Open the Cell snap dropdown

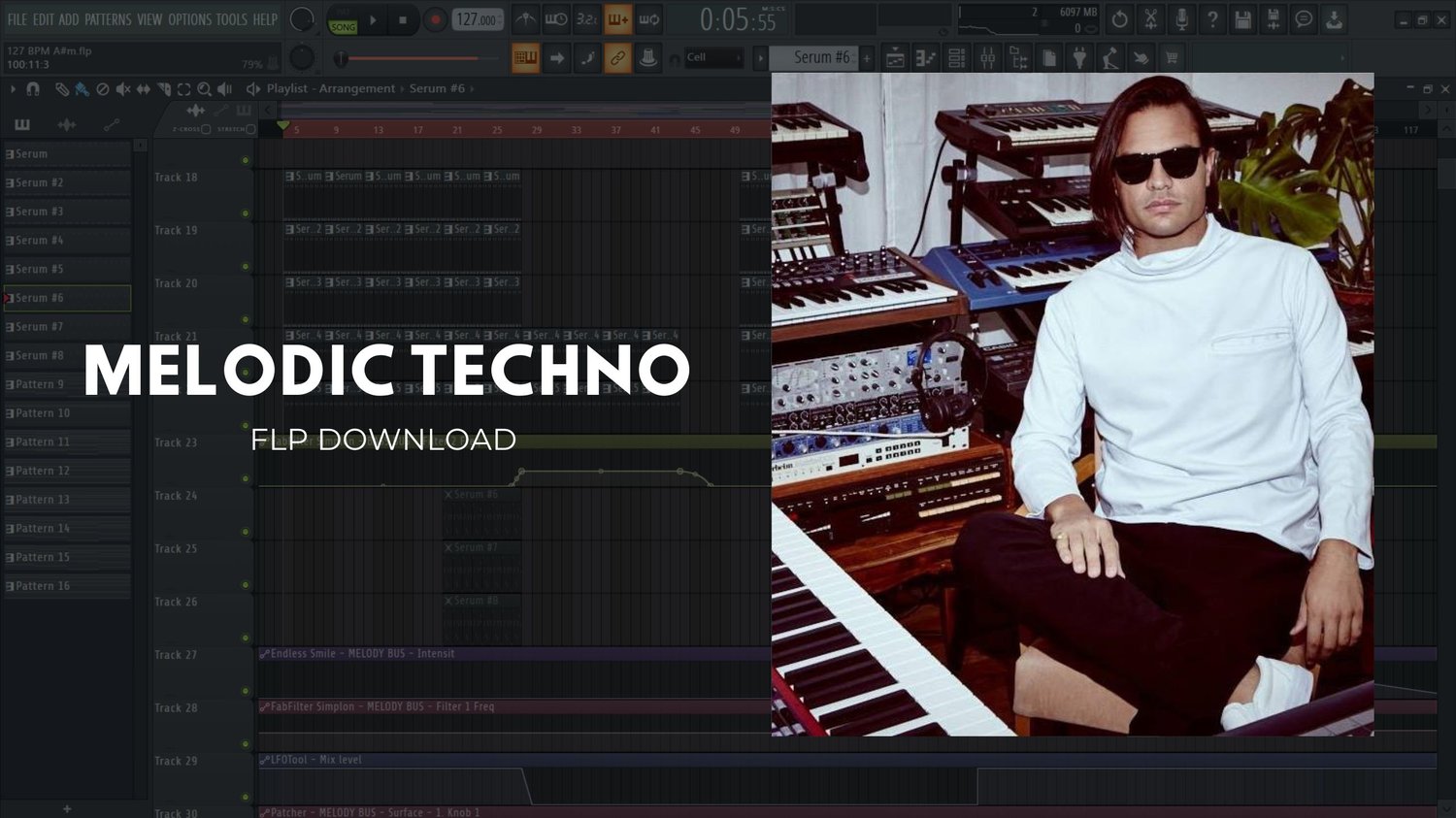click(x=713, y=58)
